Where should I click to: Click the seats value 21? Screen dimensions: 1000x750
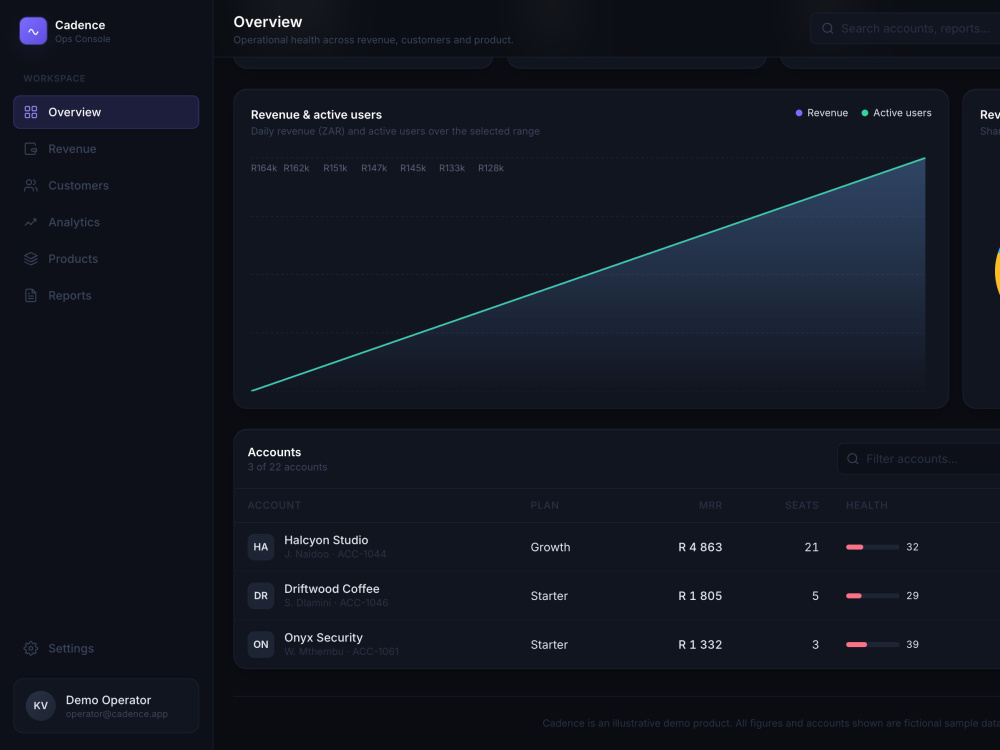pyautogui.click(x=811, y=547)
